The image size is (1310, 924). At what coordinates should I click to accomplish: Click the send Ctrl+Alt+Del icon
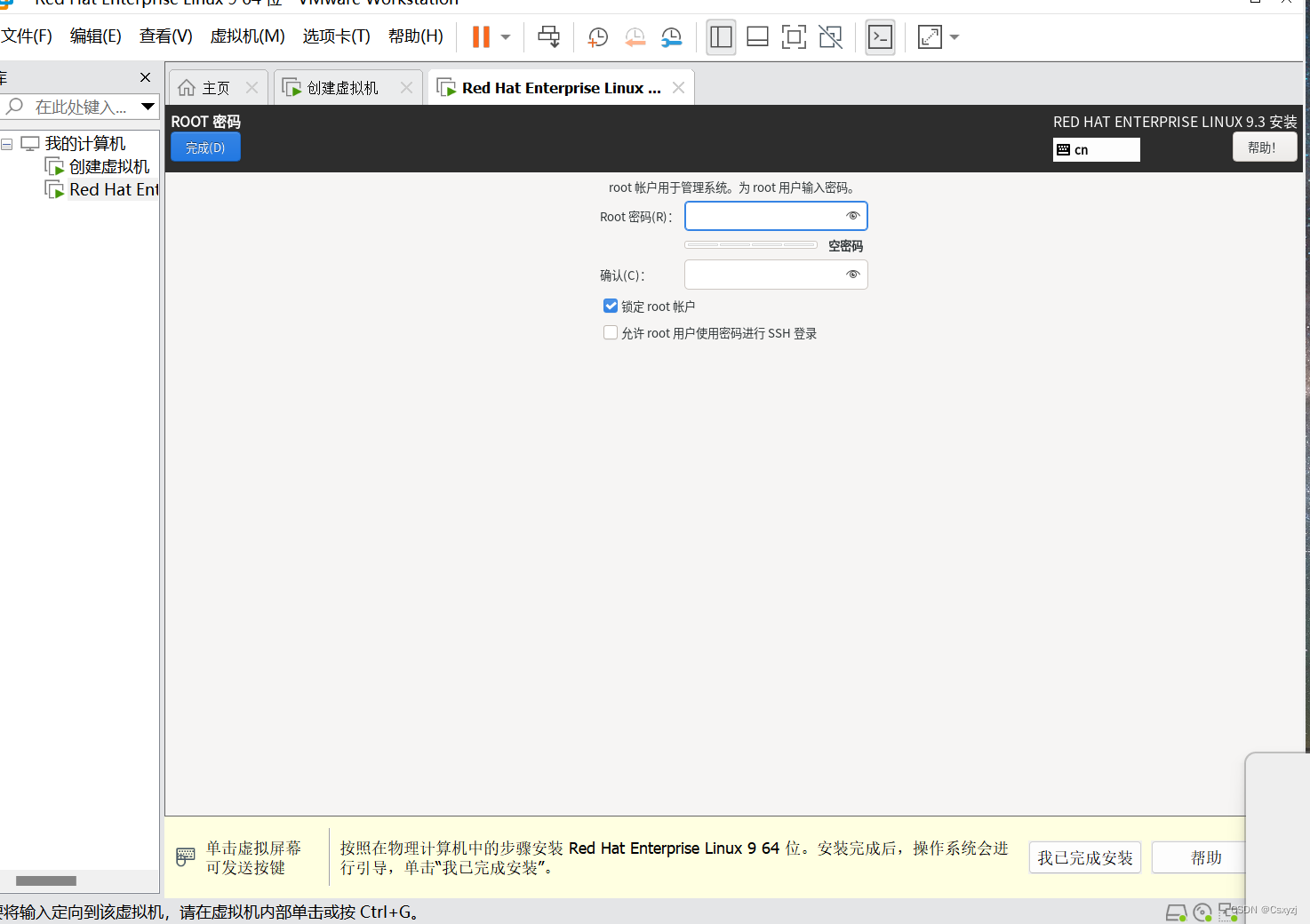tap(549, 36)
